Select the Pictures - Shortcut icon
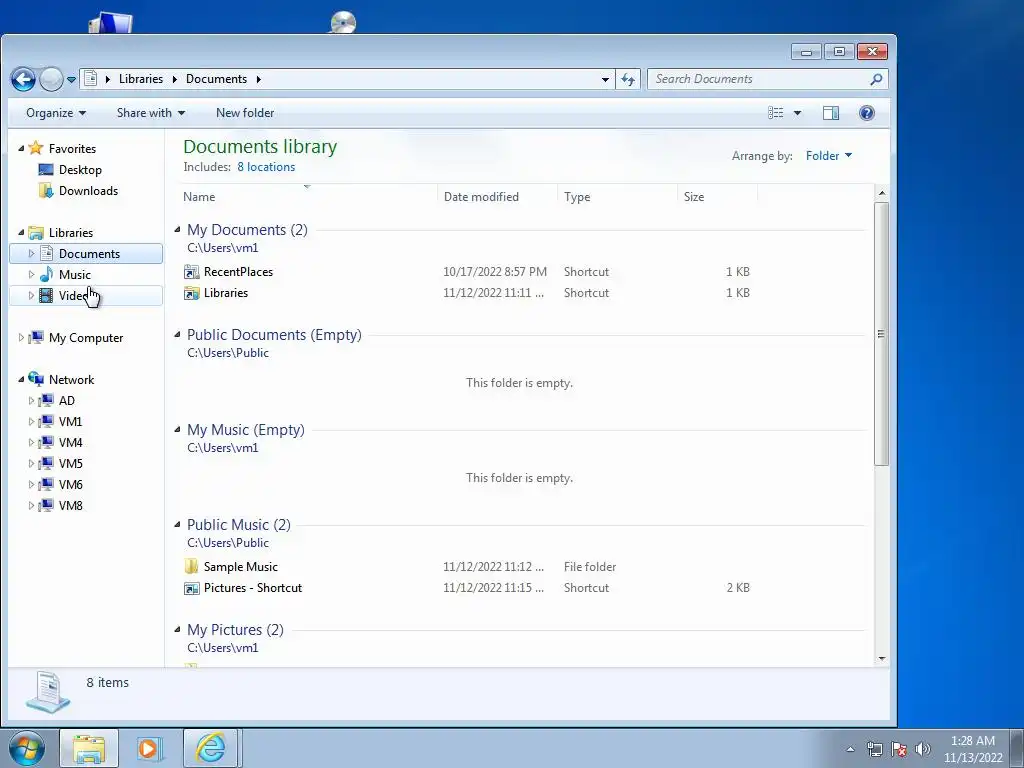This screenshot has height=768, width=1024. point(191,588)
